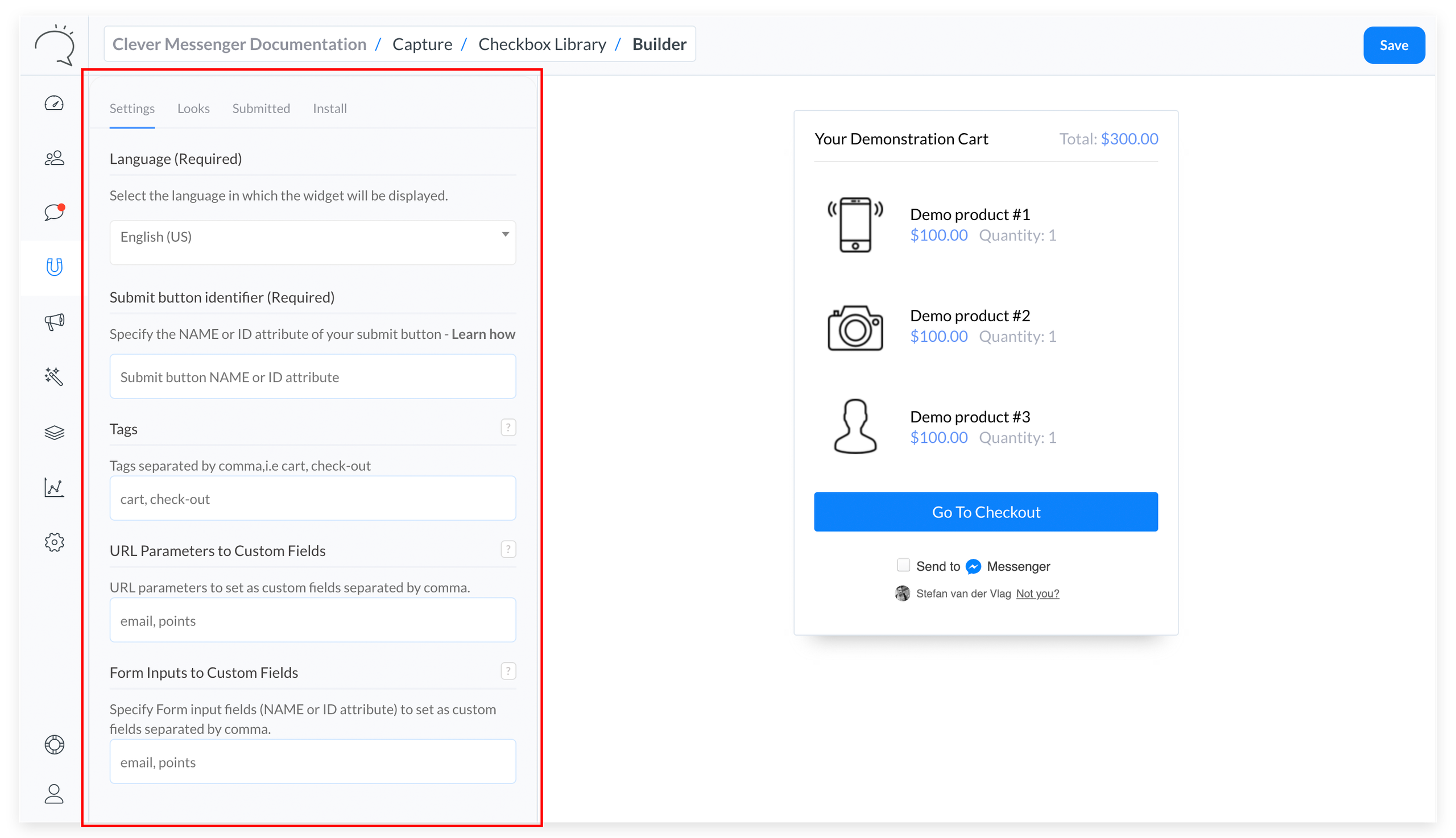Open the chat inbox icon with red dot
This screenshot has height=838, width=1456.
coord(54,213)
